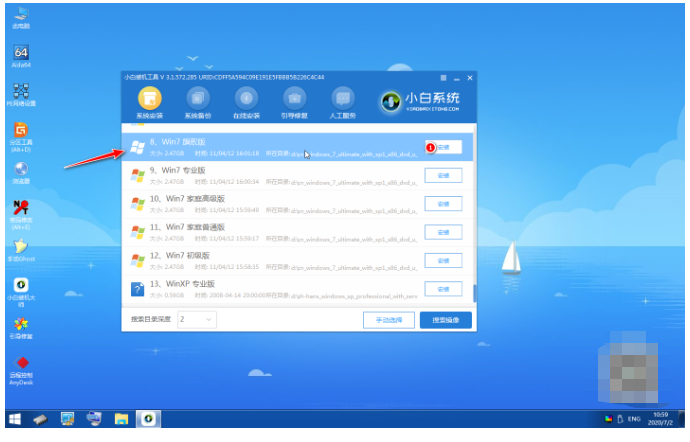
Task: Open the 手动Ghost desktop icon
Action: pyautogui.click(x=21, y=250)
